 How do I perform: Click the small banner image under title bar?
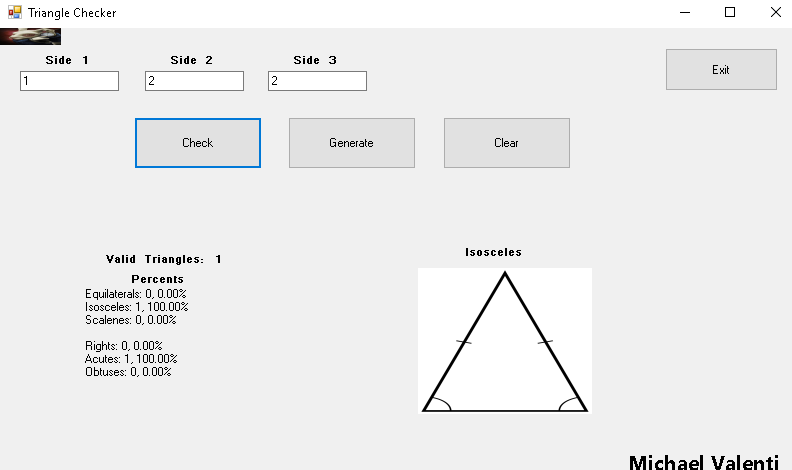coord(30,37)
